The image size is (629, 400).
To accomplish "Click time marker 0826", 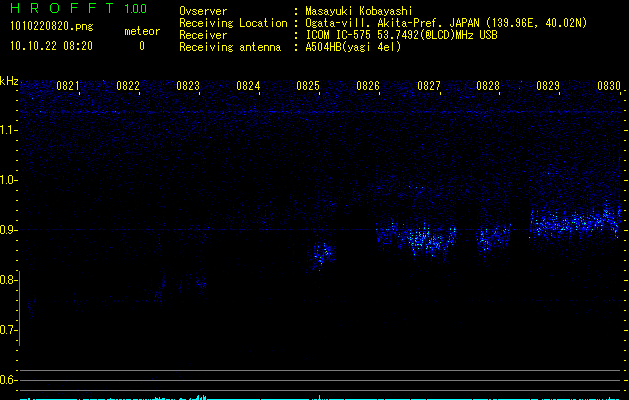I will (368, 86).
